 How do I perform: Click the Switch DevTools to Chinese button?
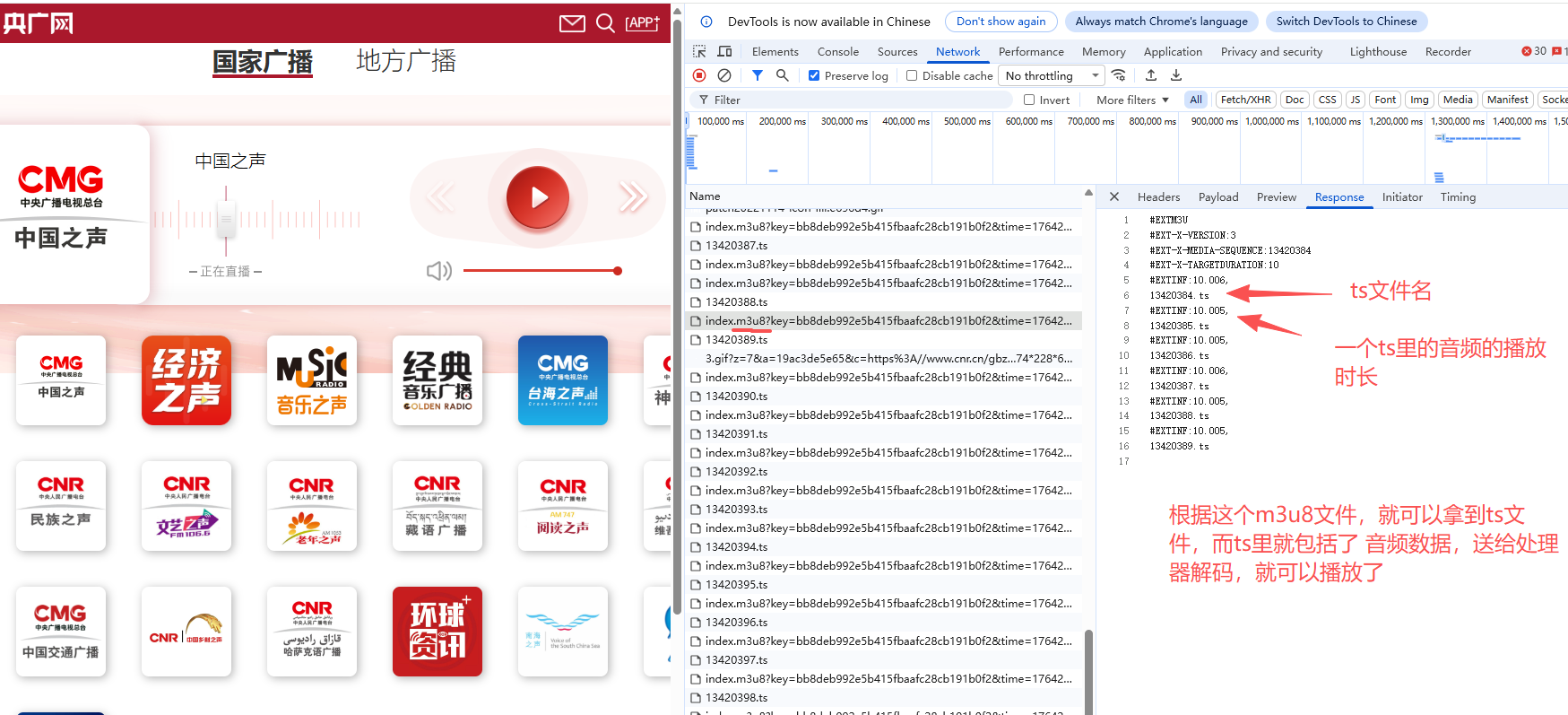[x=1346, y=22]
